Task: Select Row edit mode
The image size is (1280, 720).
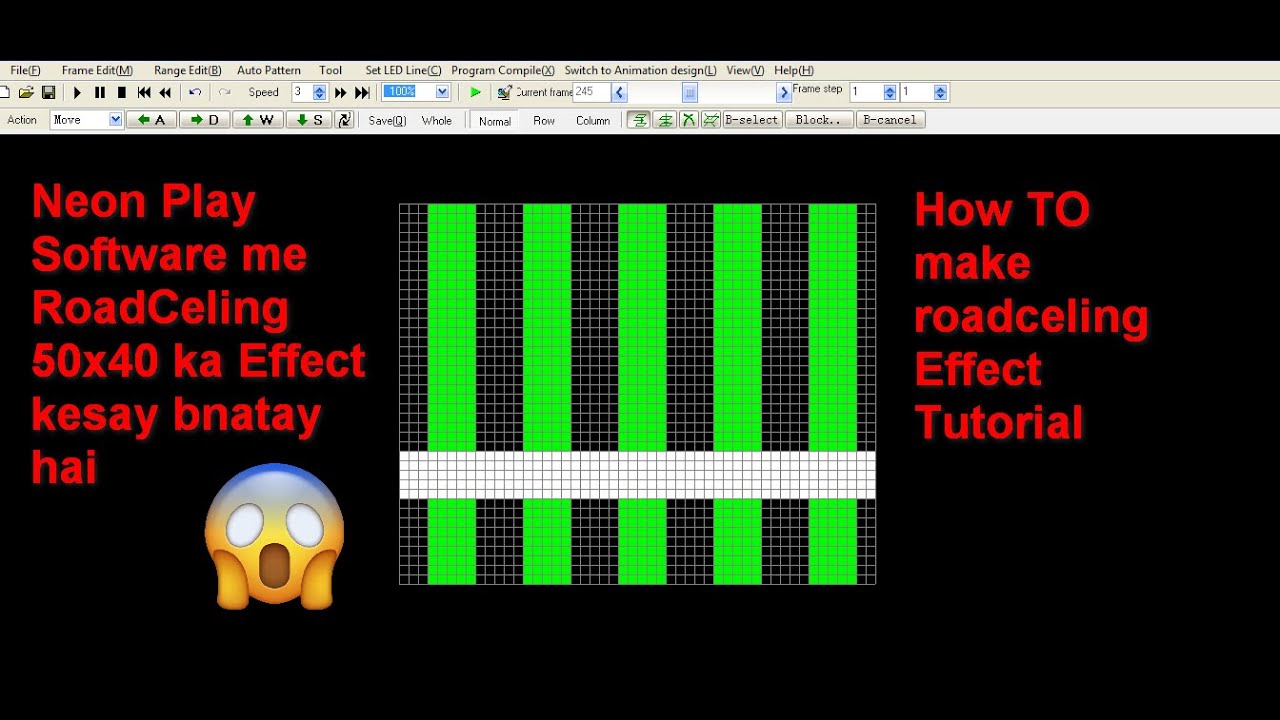Action: tap(544, 120)
